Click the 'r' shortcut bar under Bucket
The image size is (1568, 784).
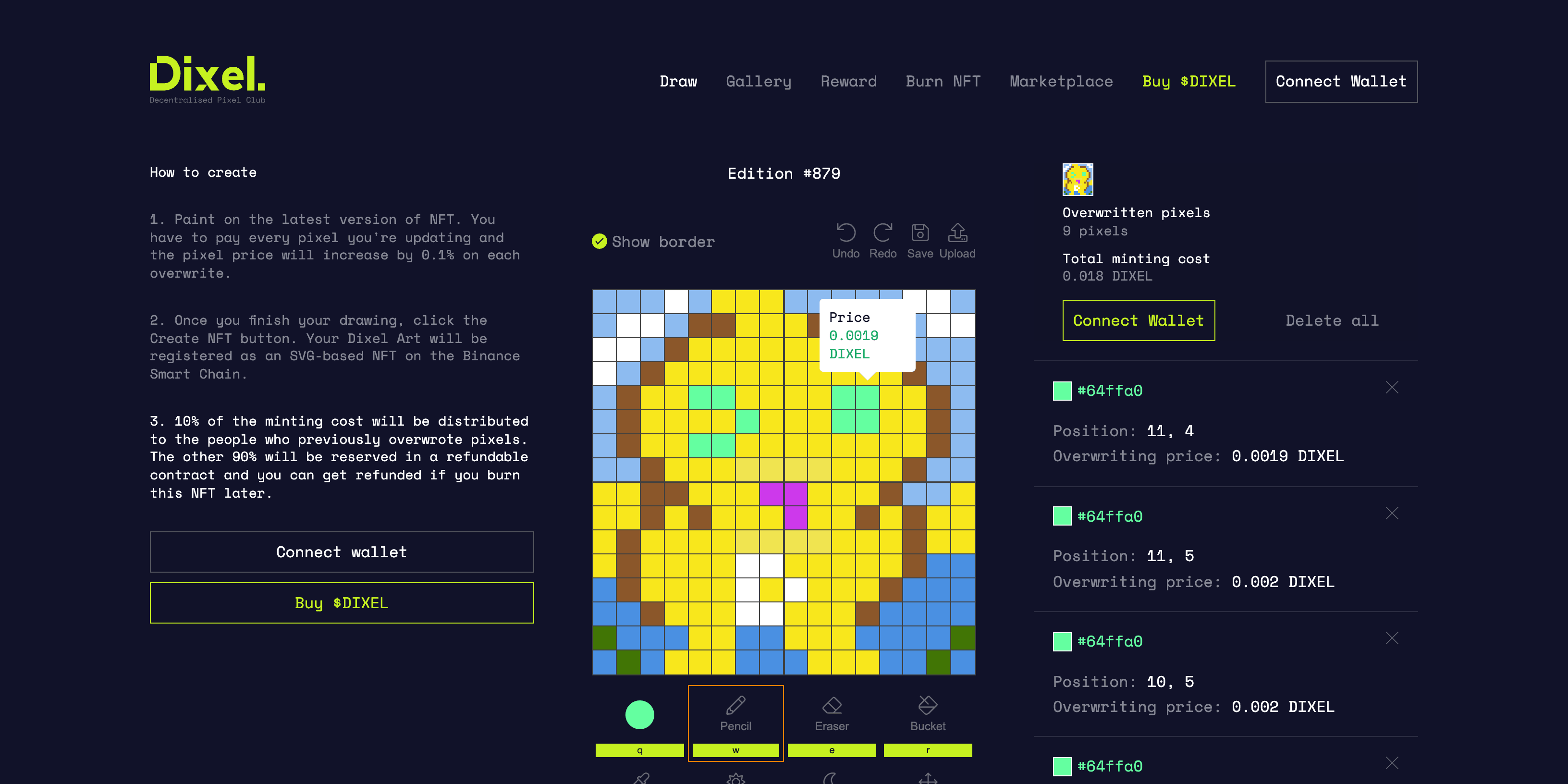tap(928, 750)
